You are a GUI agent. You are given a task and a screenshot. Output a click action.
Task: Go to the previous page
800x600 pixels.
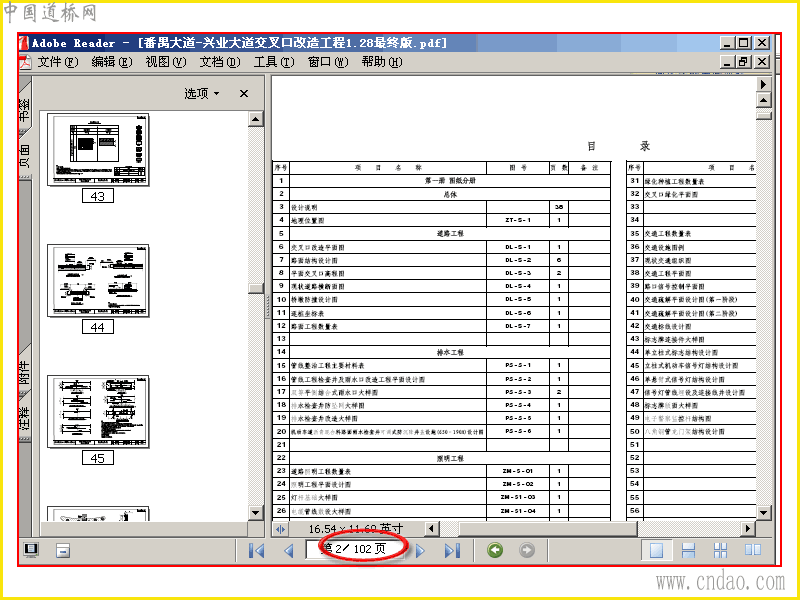289,551
